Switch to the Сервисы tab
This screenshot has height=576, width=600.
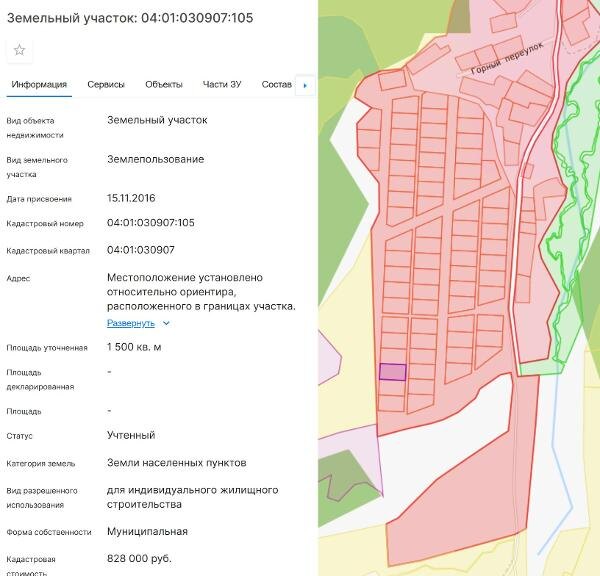coord(106,85)
